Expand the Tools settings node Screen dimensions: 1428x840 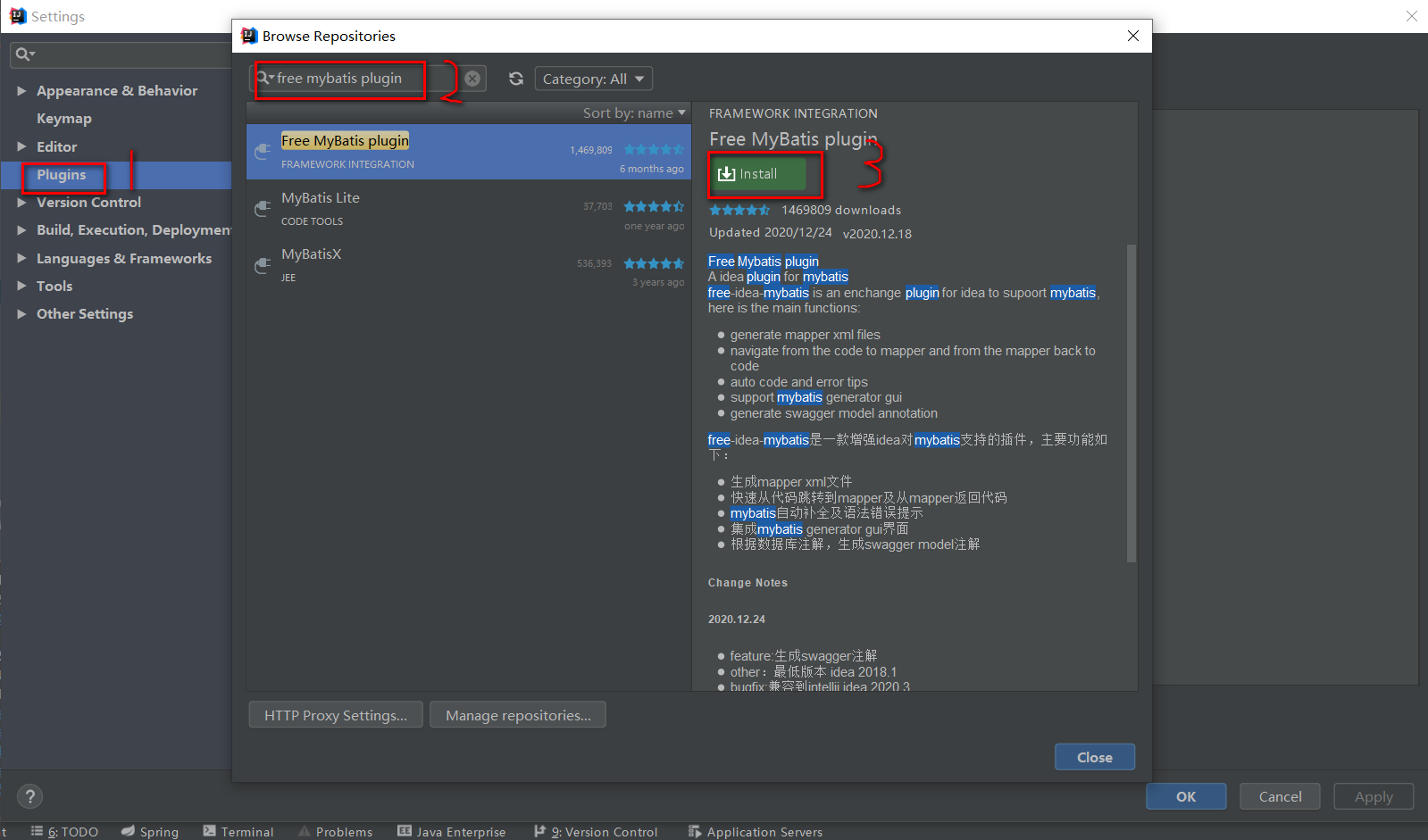[x=21, y=286]
